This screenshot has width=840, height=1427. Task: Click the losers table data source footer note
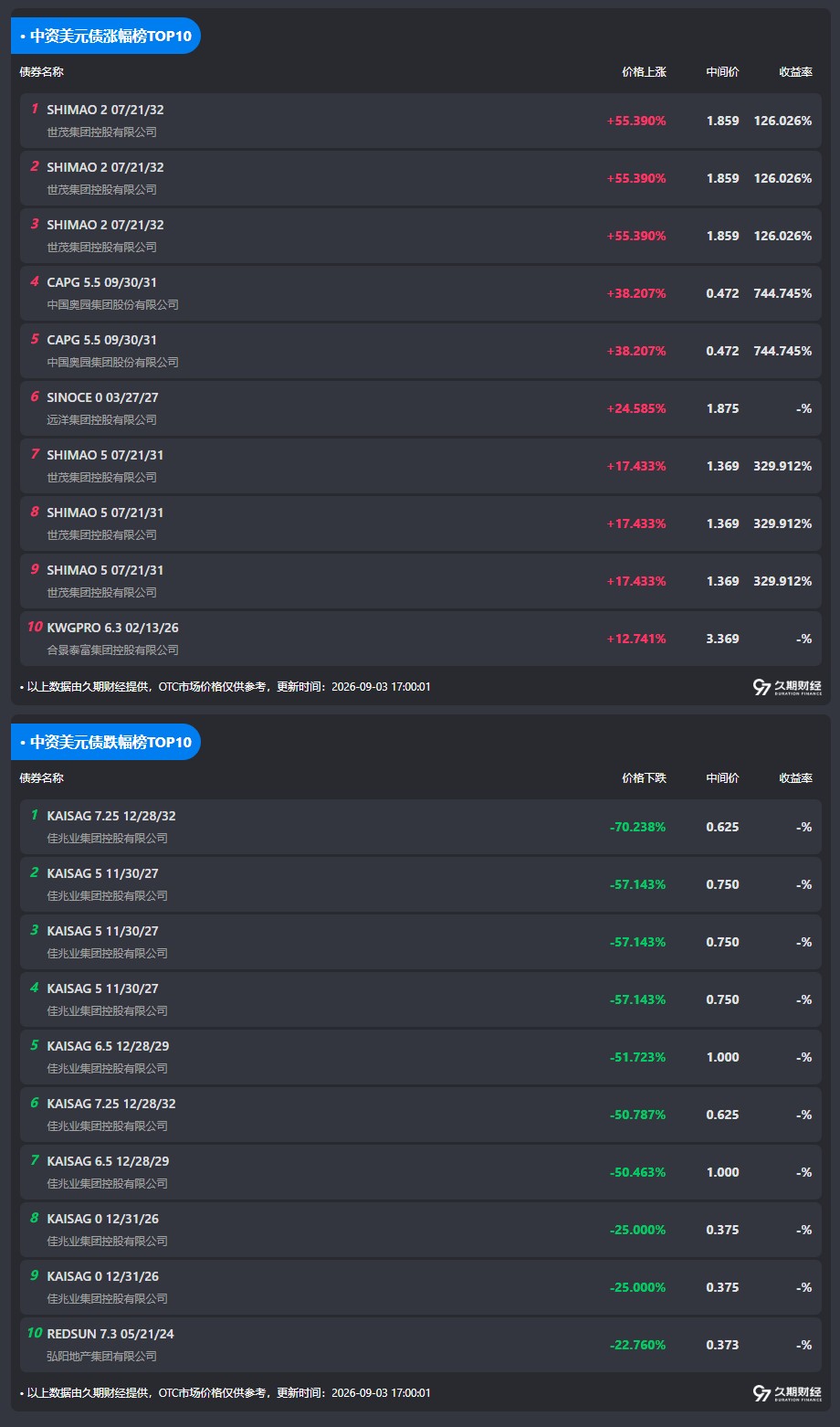(x=225, y=1393)
